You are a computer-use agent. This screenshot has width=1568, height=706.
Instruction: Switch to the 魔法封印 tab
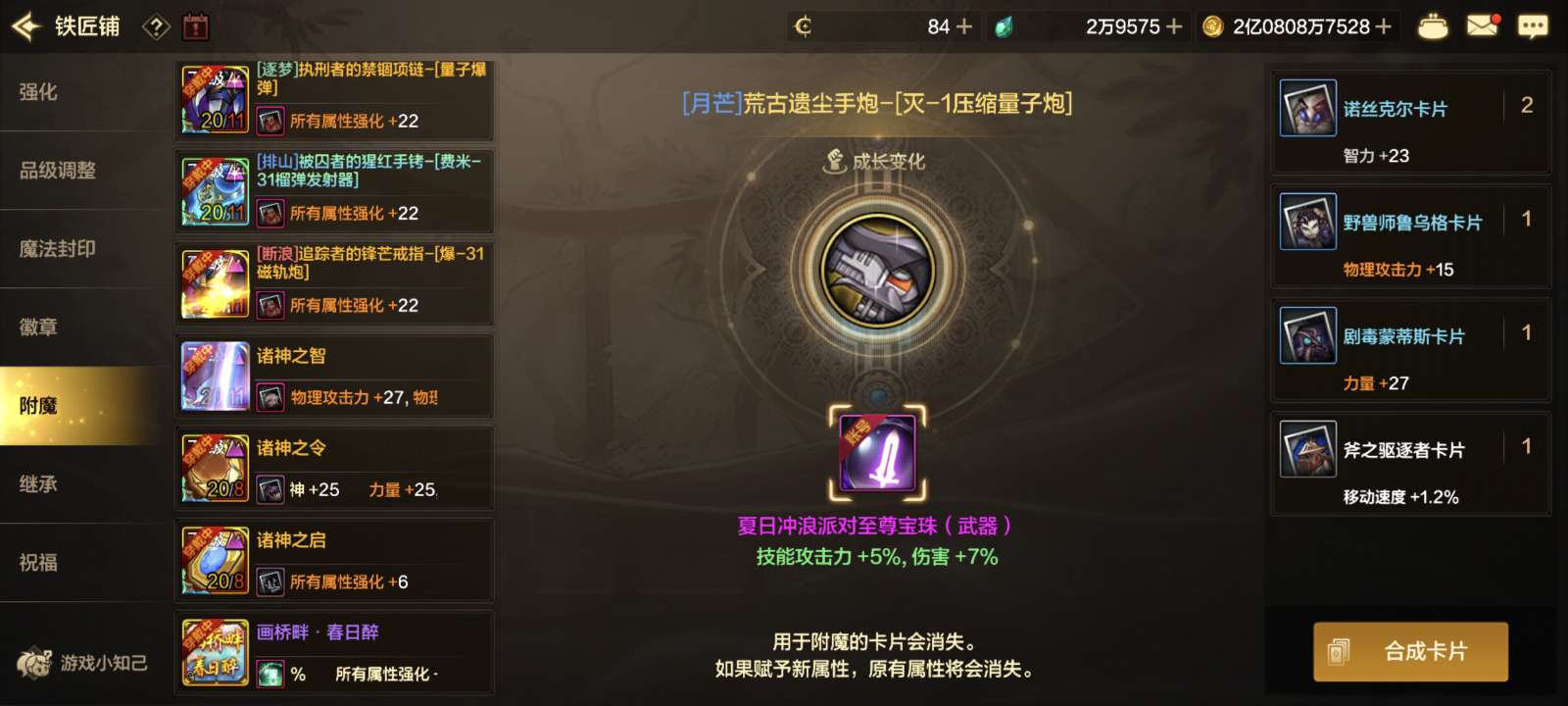click(x=58, y=249)
